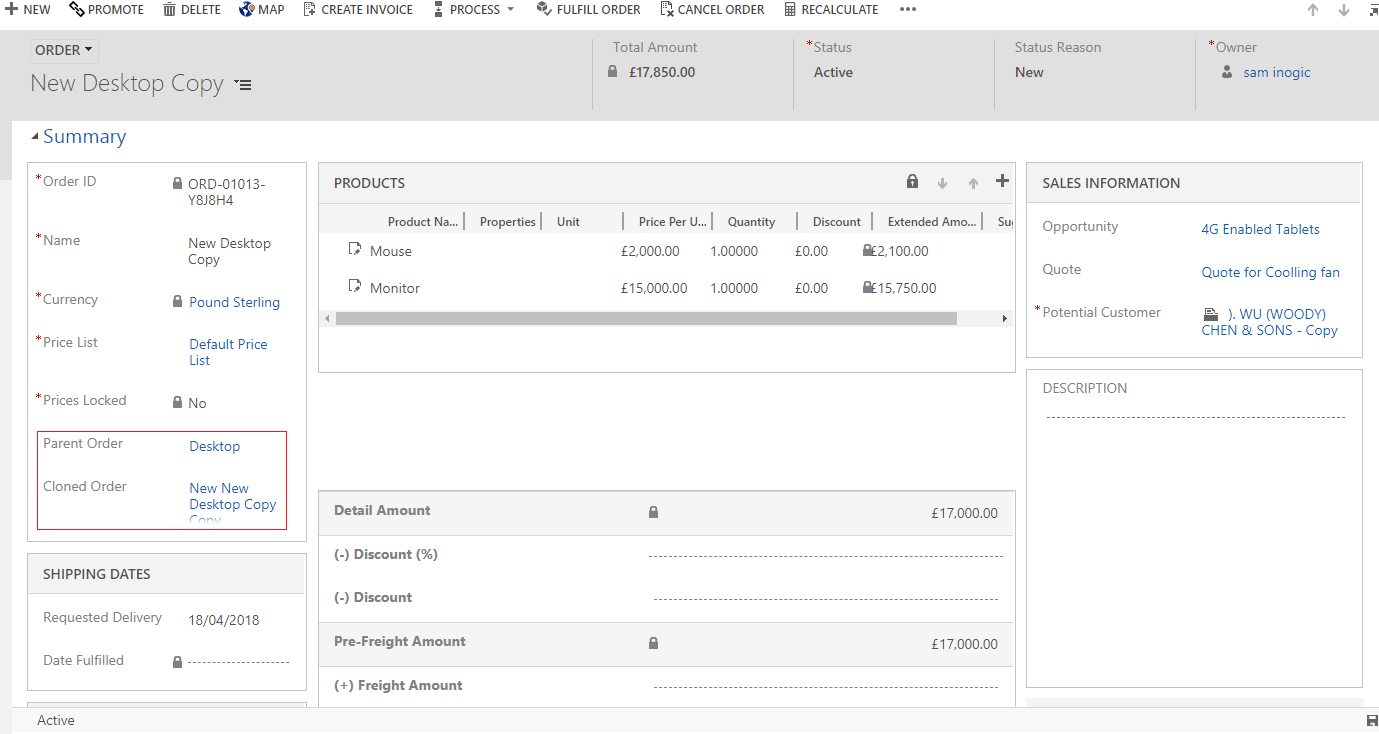This screenshot has width=1379, height=734.
Task: Open the Desktop parent order link
Action: point(215,446)
